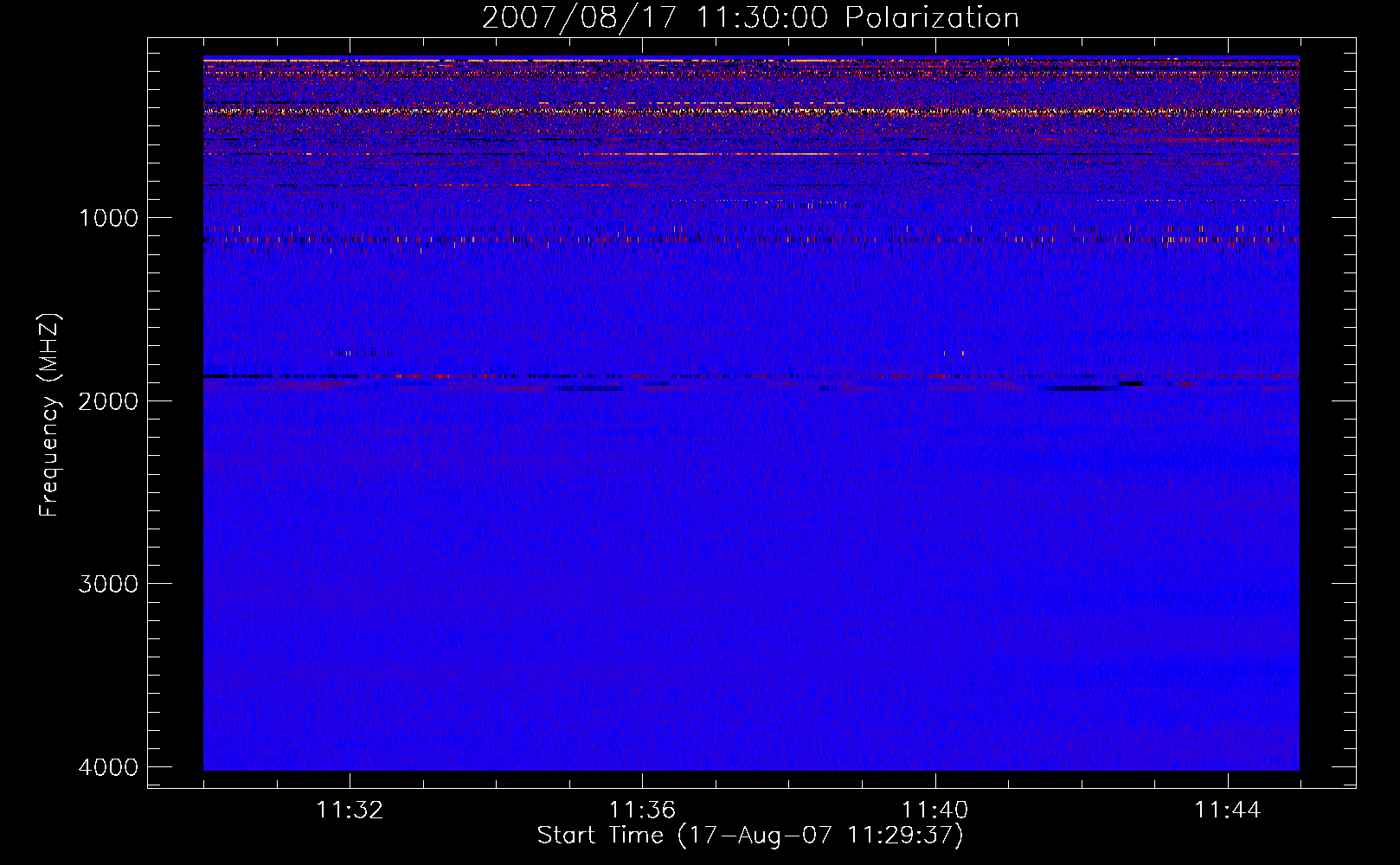This screenshot has height=865, width=1400.
Task: Click the 11:40 time tick label
Action: pyautogui.click(x=935, y=811)
